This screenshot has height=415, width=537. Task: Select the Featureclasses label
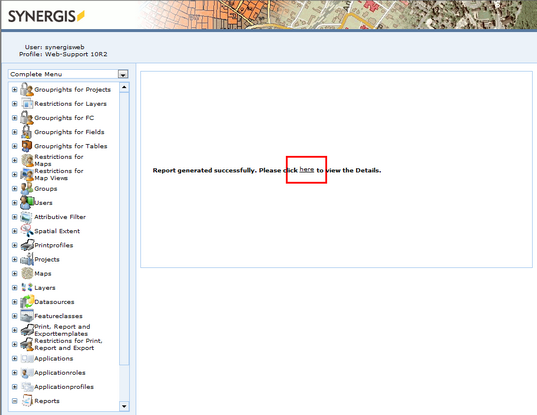pos(58,316)
